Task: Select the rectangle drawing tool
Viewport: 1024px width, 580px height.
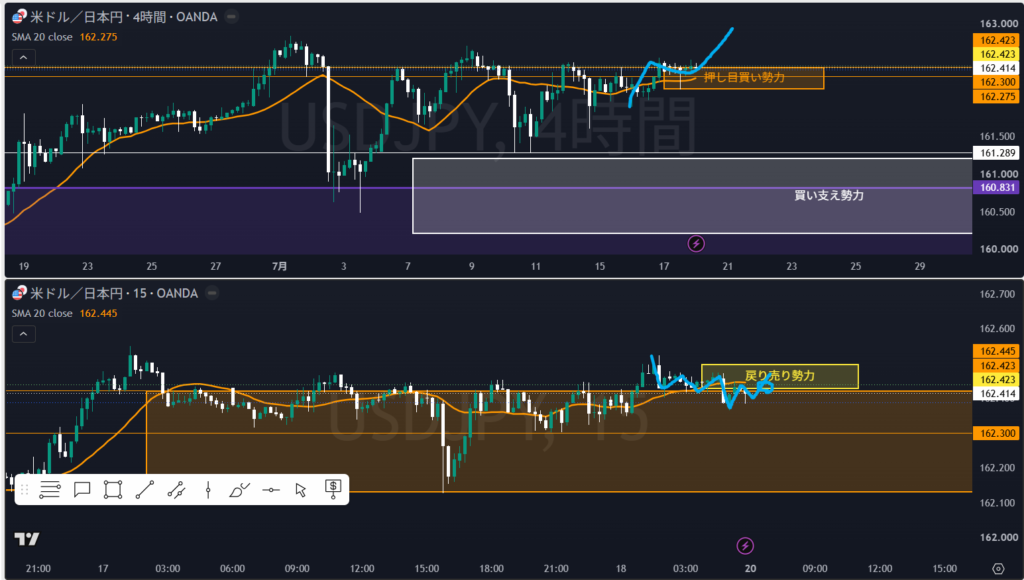Action: point(113,489)
